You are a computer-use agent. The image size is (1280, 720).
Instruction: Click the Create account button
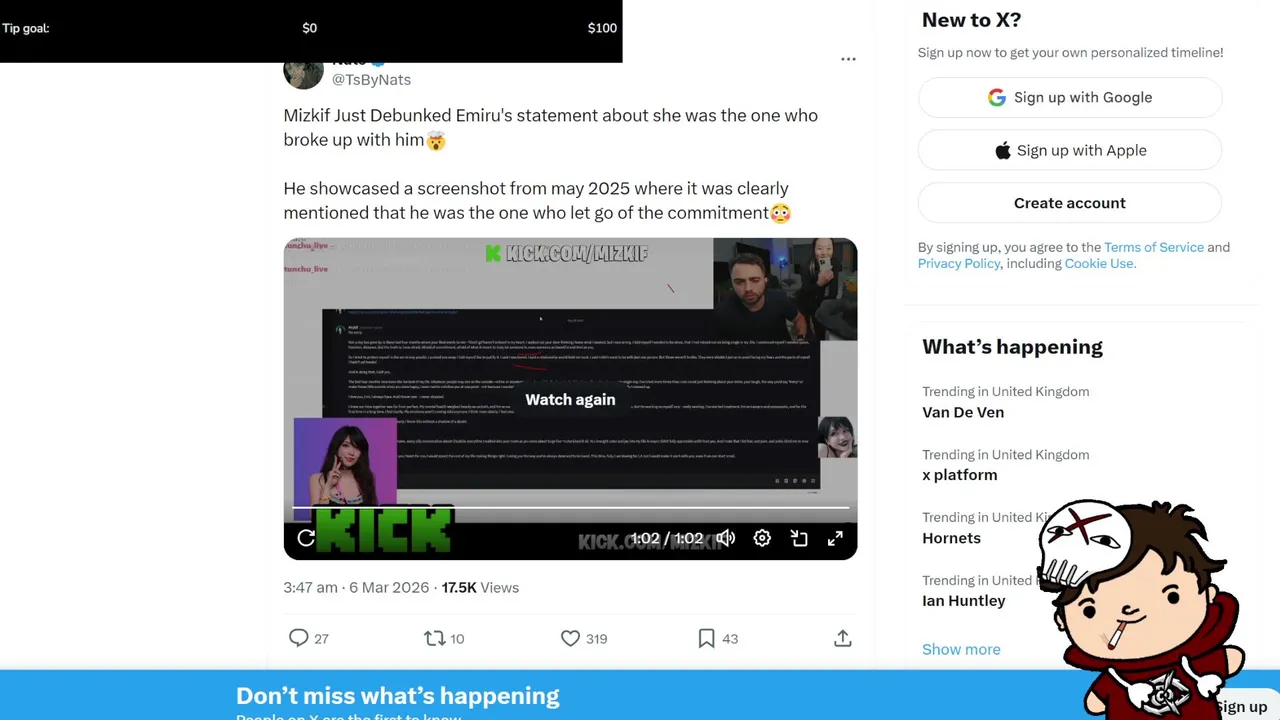pos(1070,203)
